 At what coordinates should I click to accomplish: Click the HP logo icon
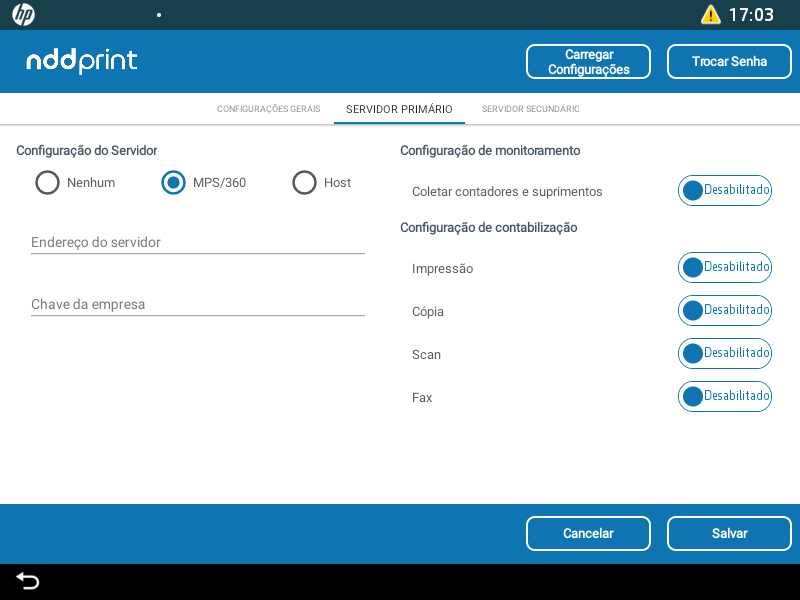point(23,15)
